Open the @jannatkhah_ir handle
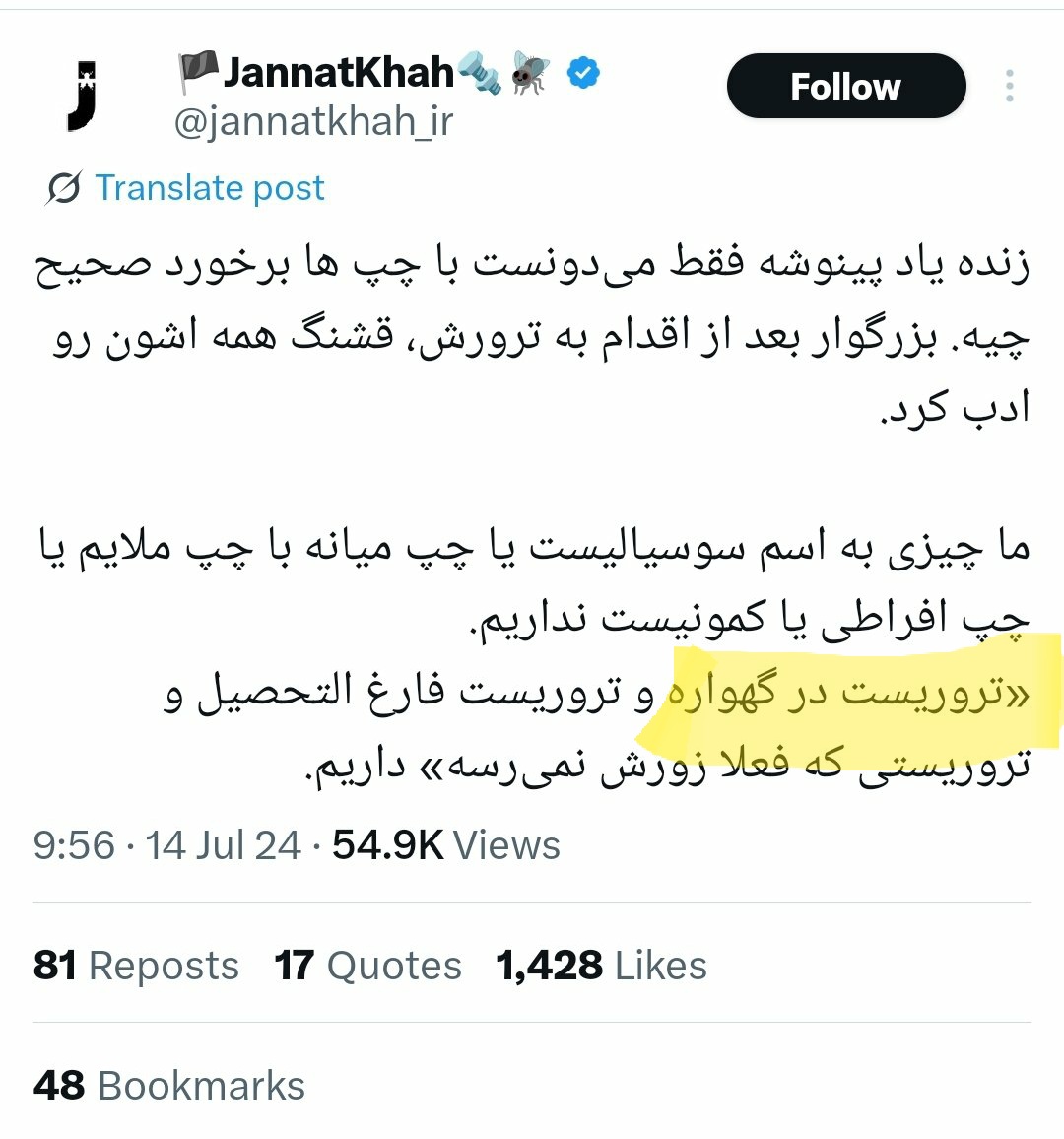 tap(313, 122)
